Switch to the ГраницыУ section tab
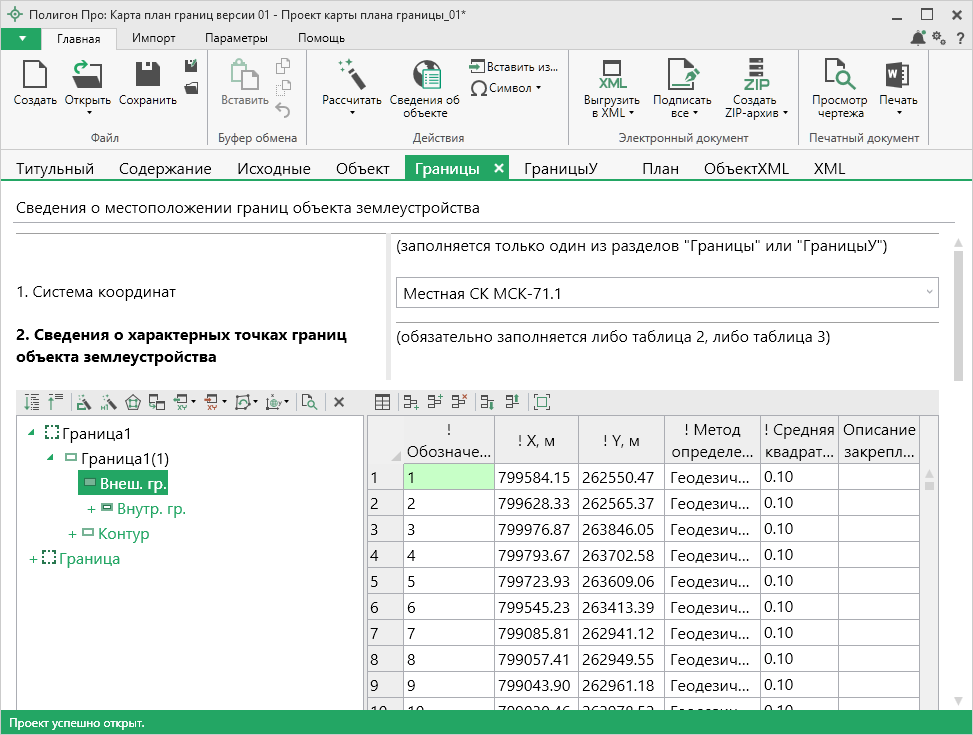This screenshot has width=973, height=735. tap(560, 168)
